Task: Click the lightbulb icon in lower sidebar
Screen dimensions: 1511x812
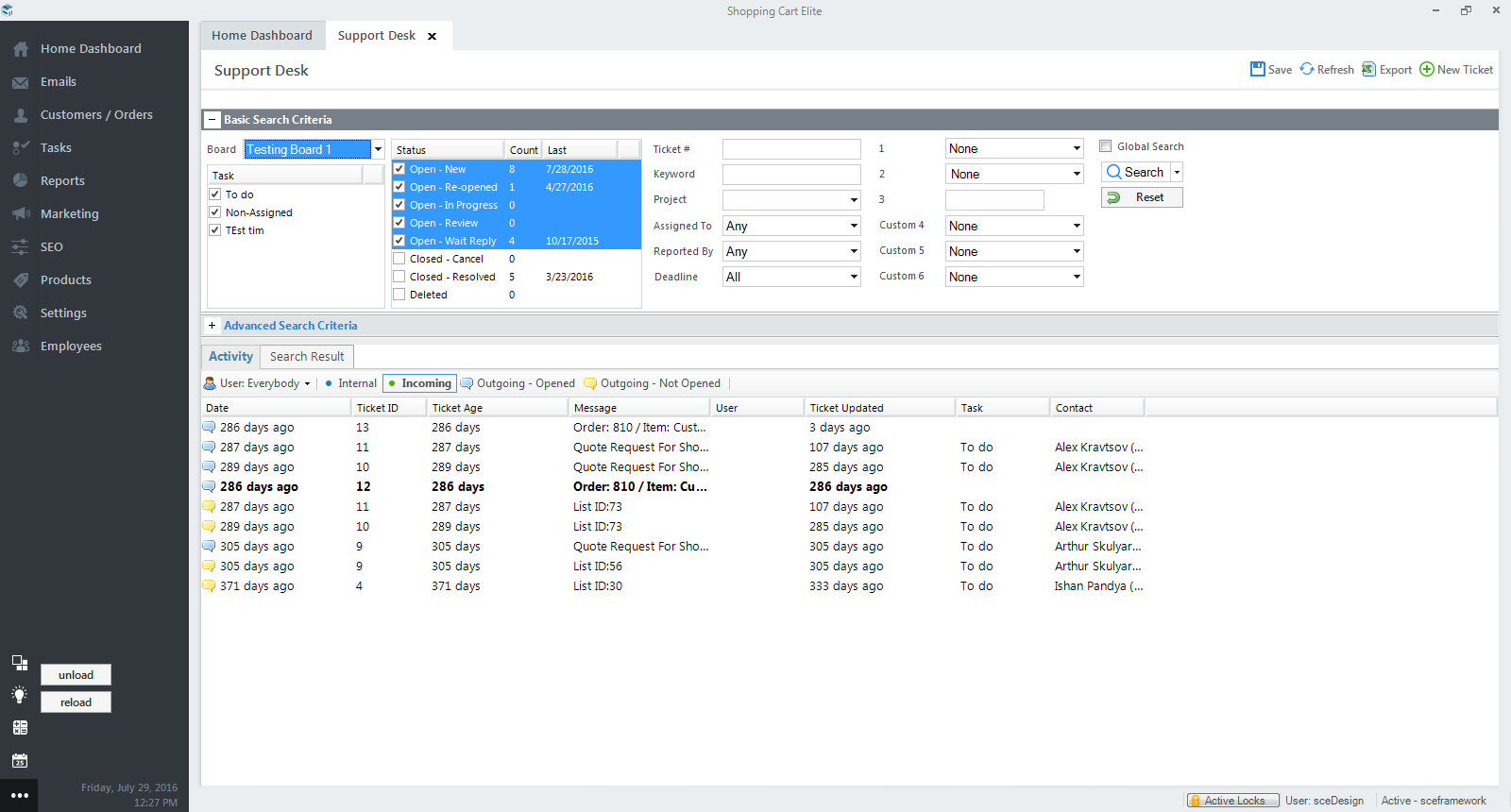Action: 20,695
